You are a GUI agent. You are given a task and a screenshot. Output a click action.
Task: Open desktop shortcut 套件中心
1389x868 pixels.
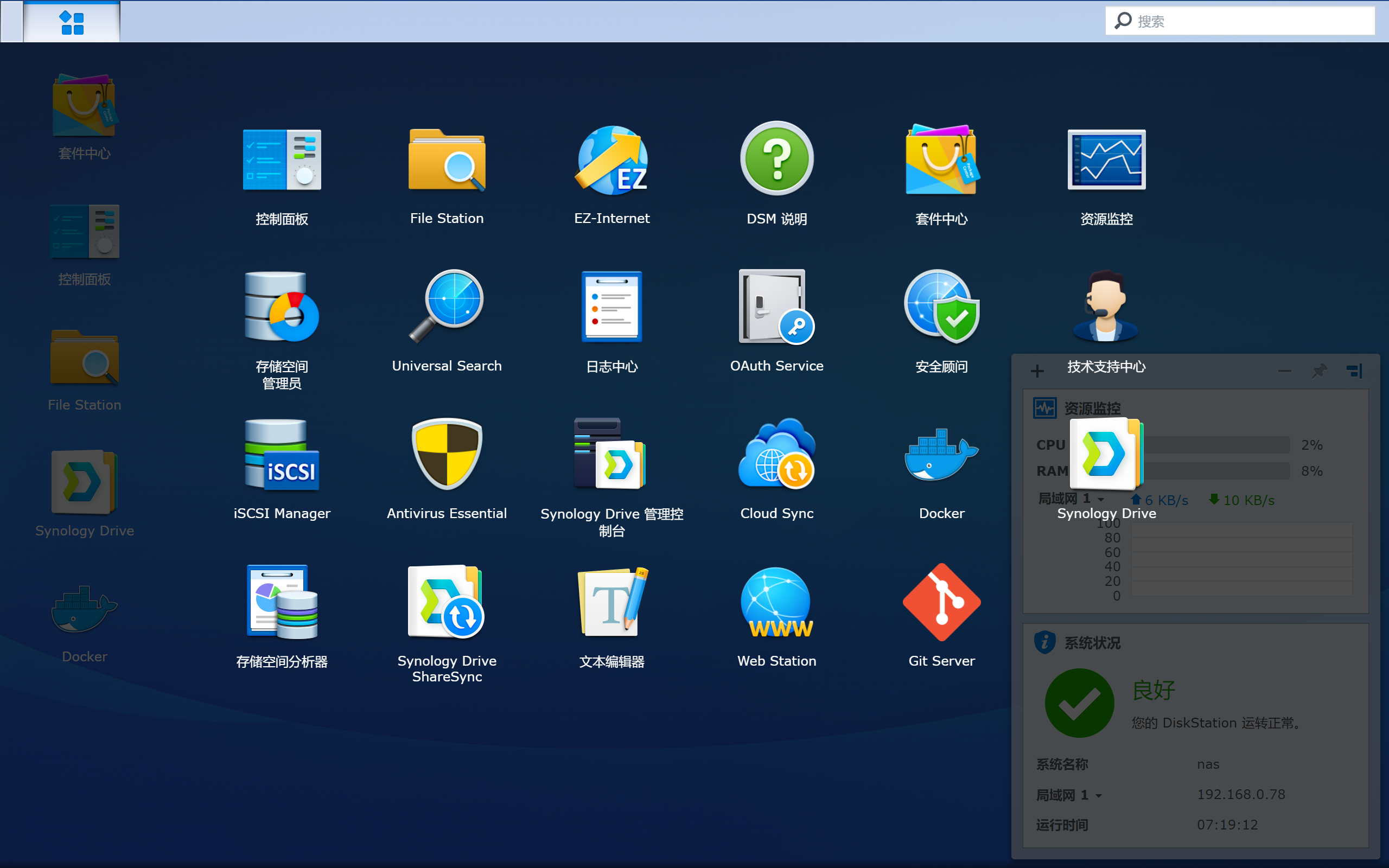pyautogui.click(x=85, y=106)
